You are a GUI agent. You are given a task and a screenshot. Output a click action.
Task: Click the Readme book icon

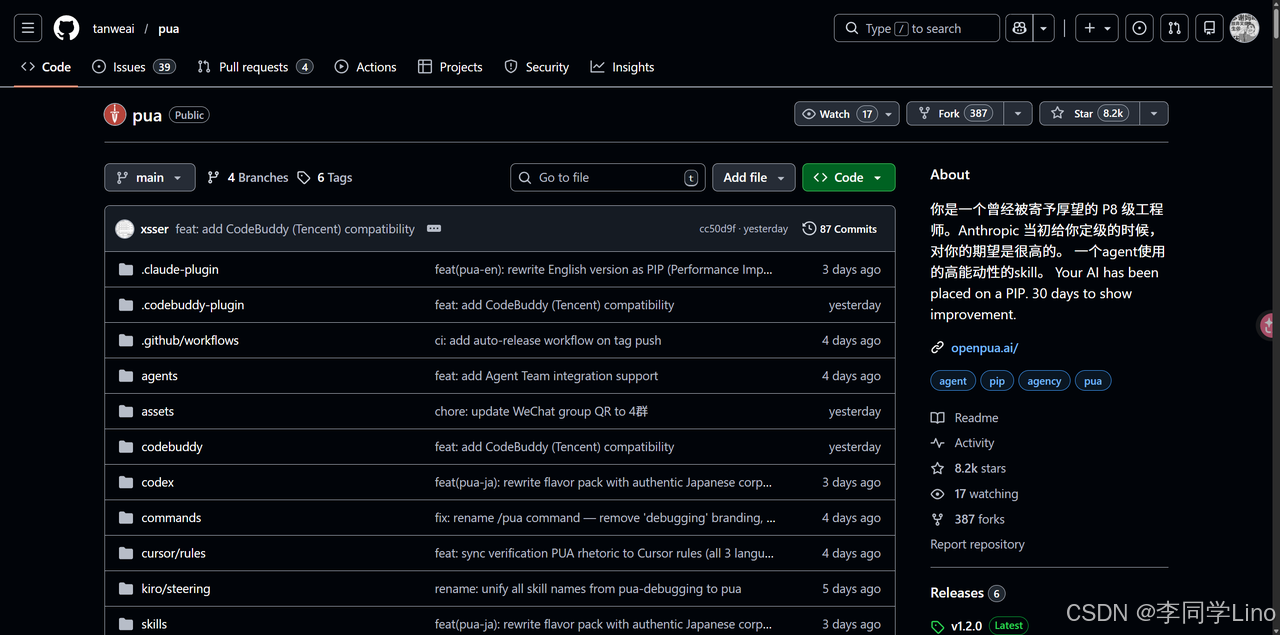(937, 418)
